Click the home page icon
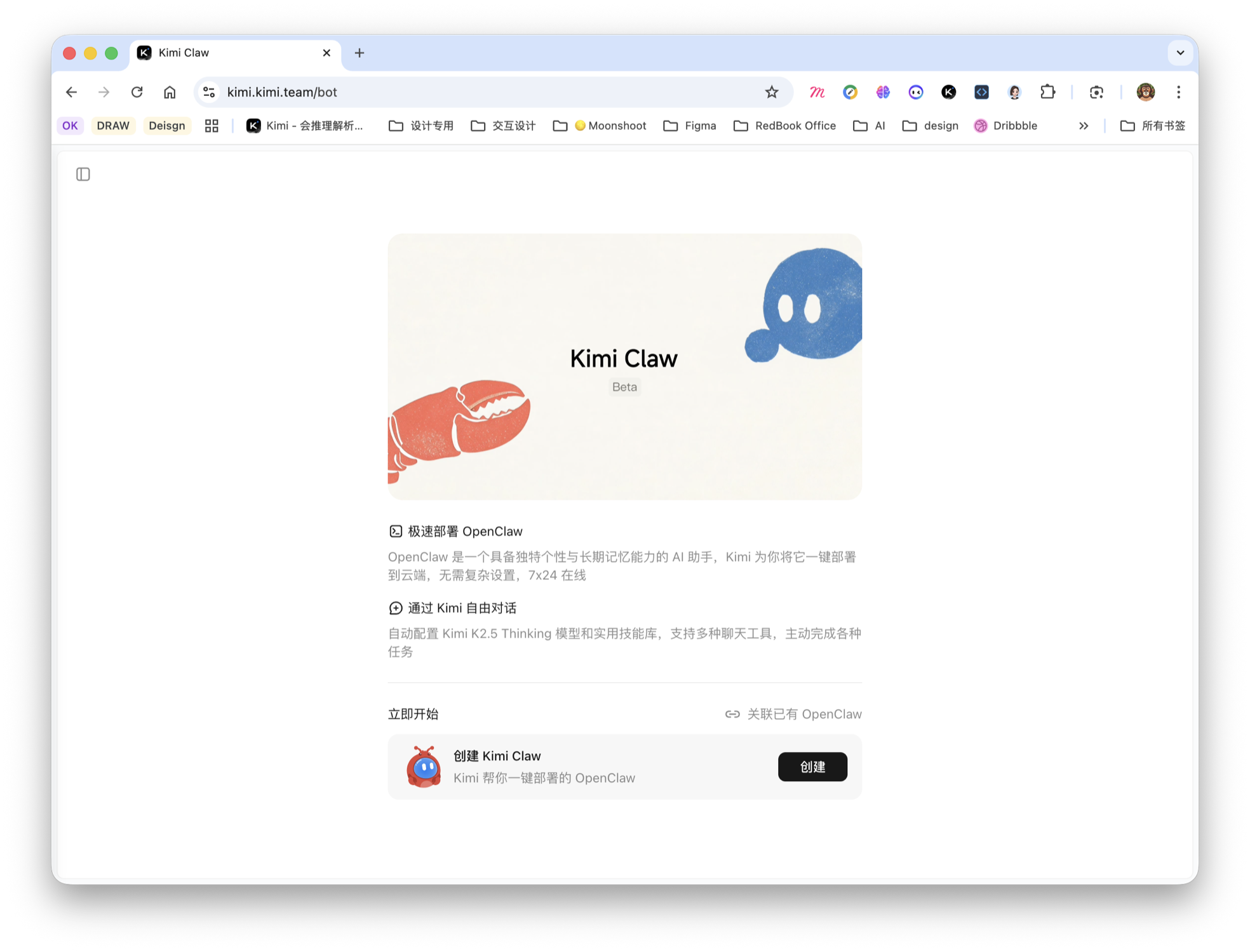 170,92
